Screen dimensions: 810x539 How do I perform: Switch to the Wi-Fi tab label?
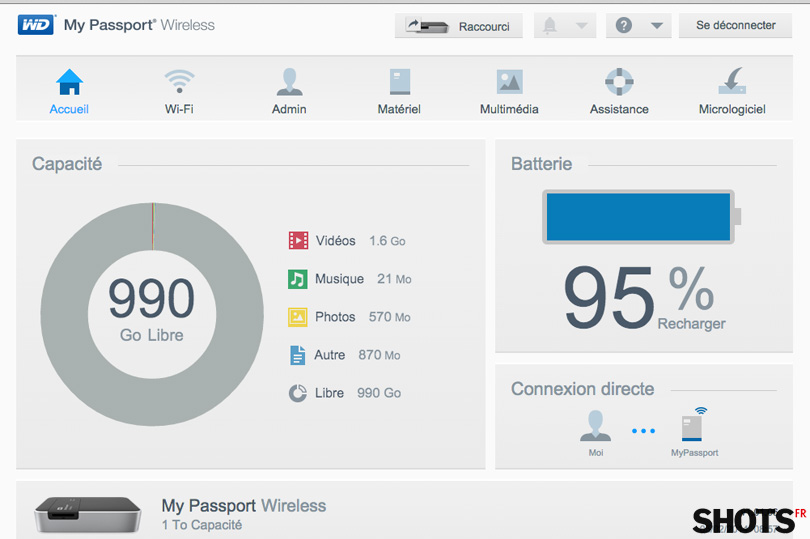pos(179,109)
